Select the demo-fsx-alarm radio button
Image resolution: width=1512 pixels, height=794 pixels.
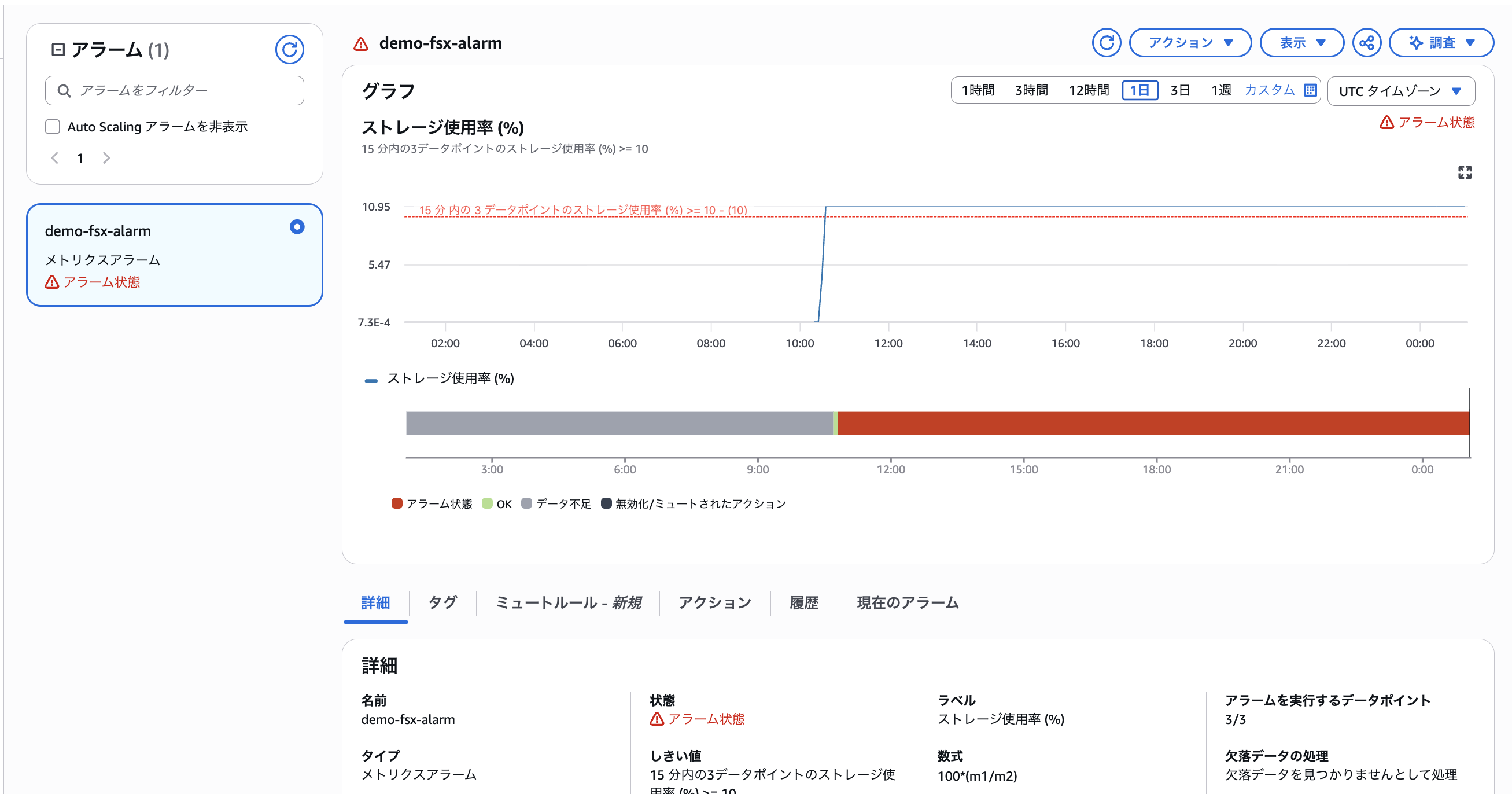pos(297,227)
